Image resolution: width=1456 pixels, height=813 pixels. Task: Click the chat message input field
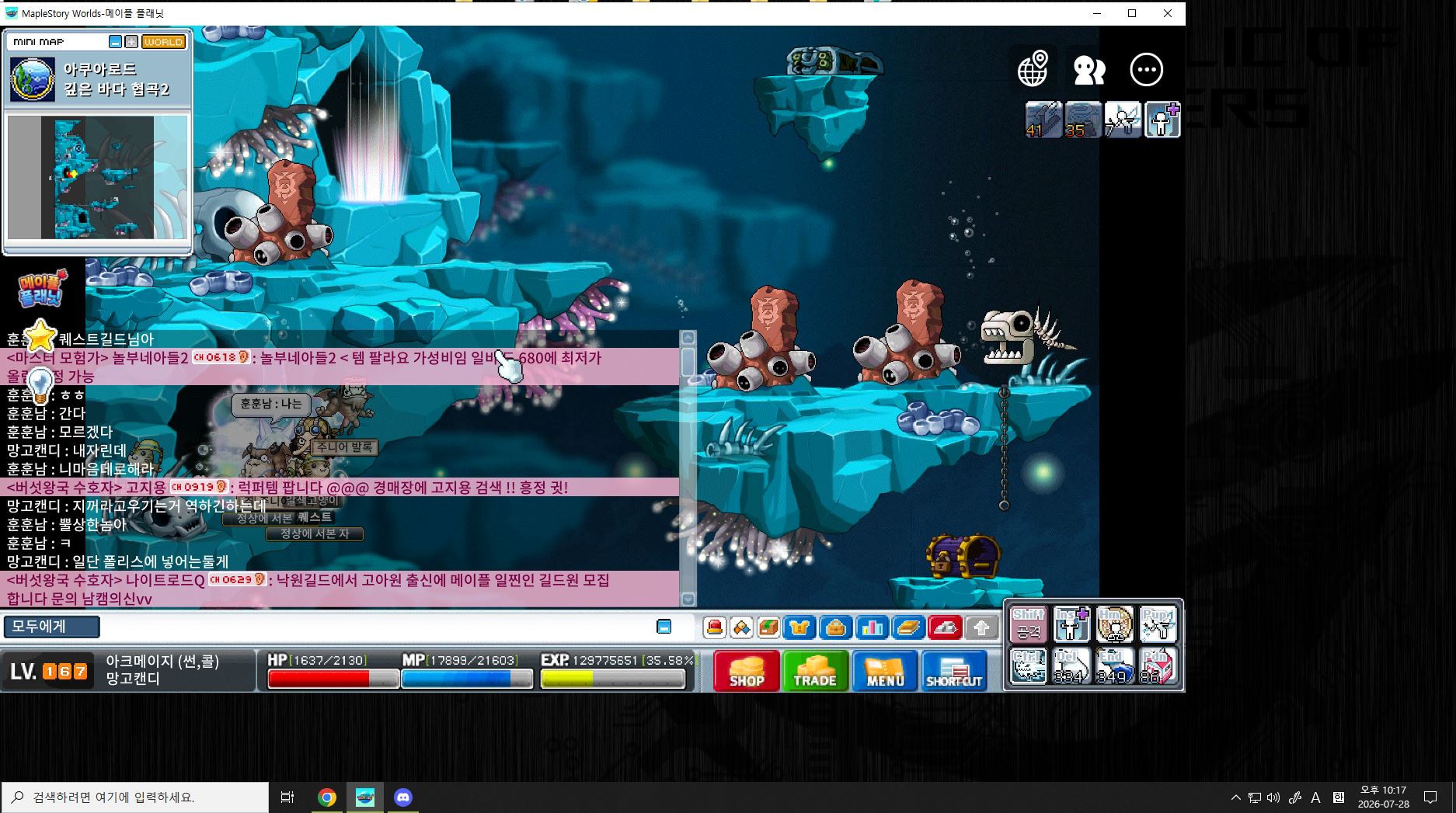[x=377, y=627]
